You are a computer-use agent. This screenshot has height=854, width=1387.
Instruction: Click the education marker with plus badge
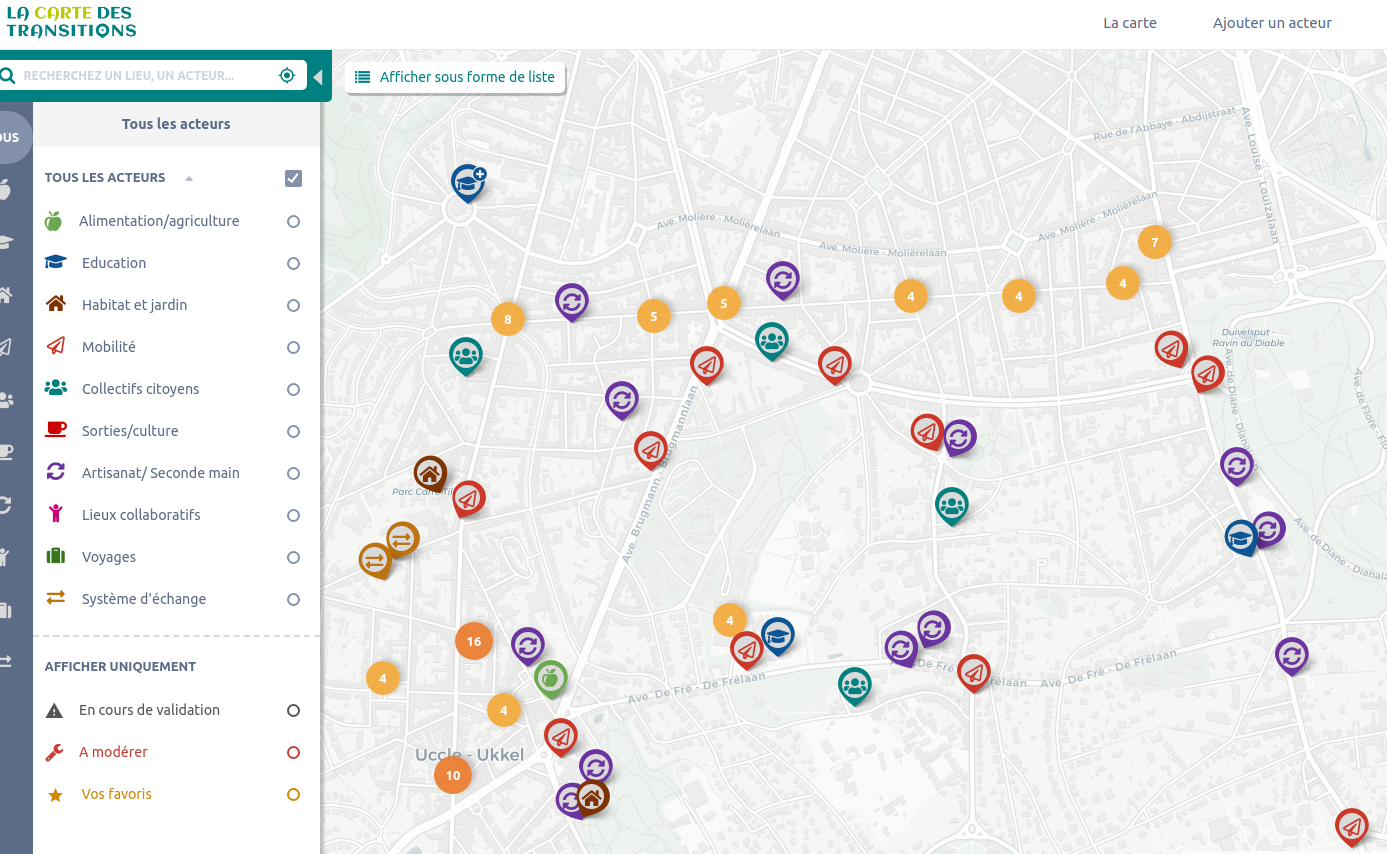click(467, 182)
